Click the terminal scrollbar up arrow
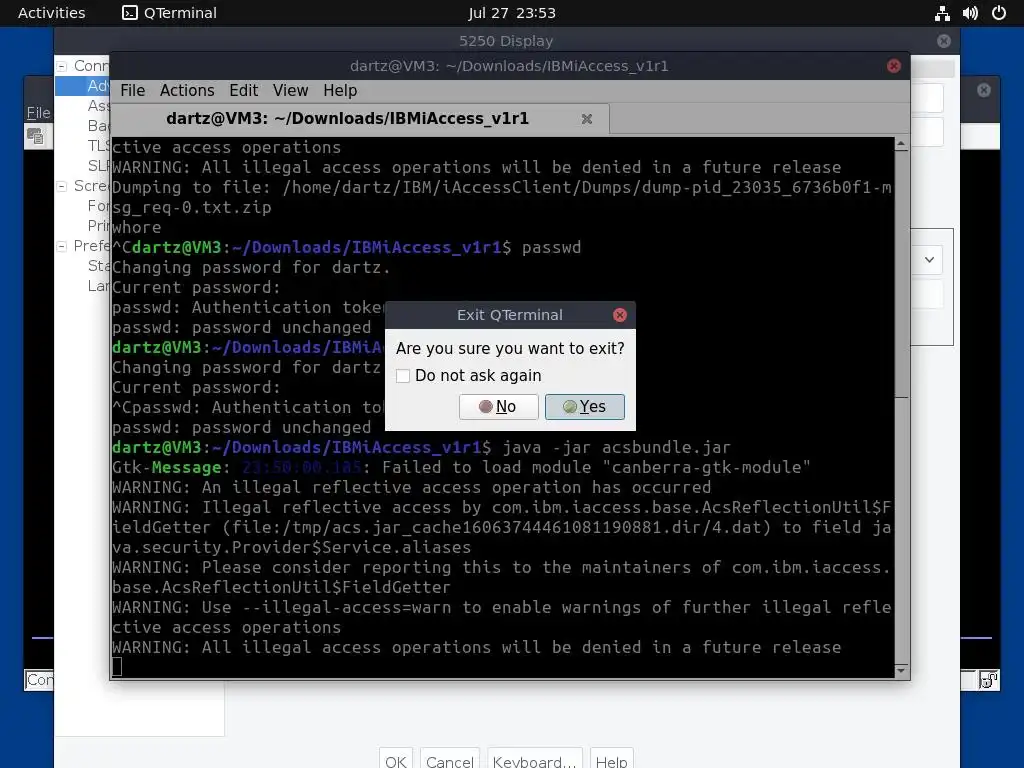Screen dimensions: 1024x768 (x=901, y=144)
